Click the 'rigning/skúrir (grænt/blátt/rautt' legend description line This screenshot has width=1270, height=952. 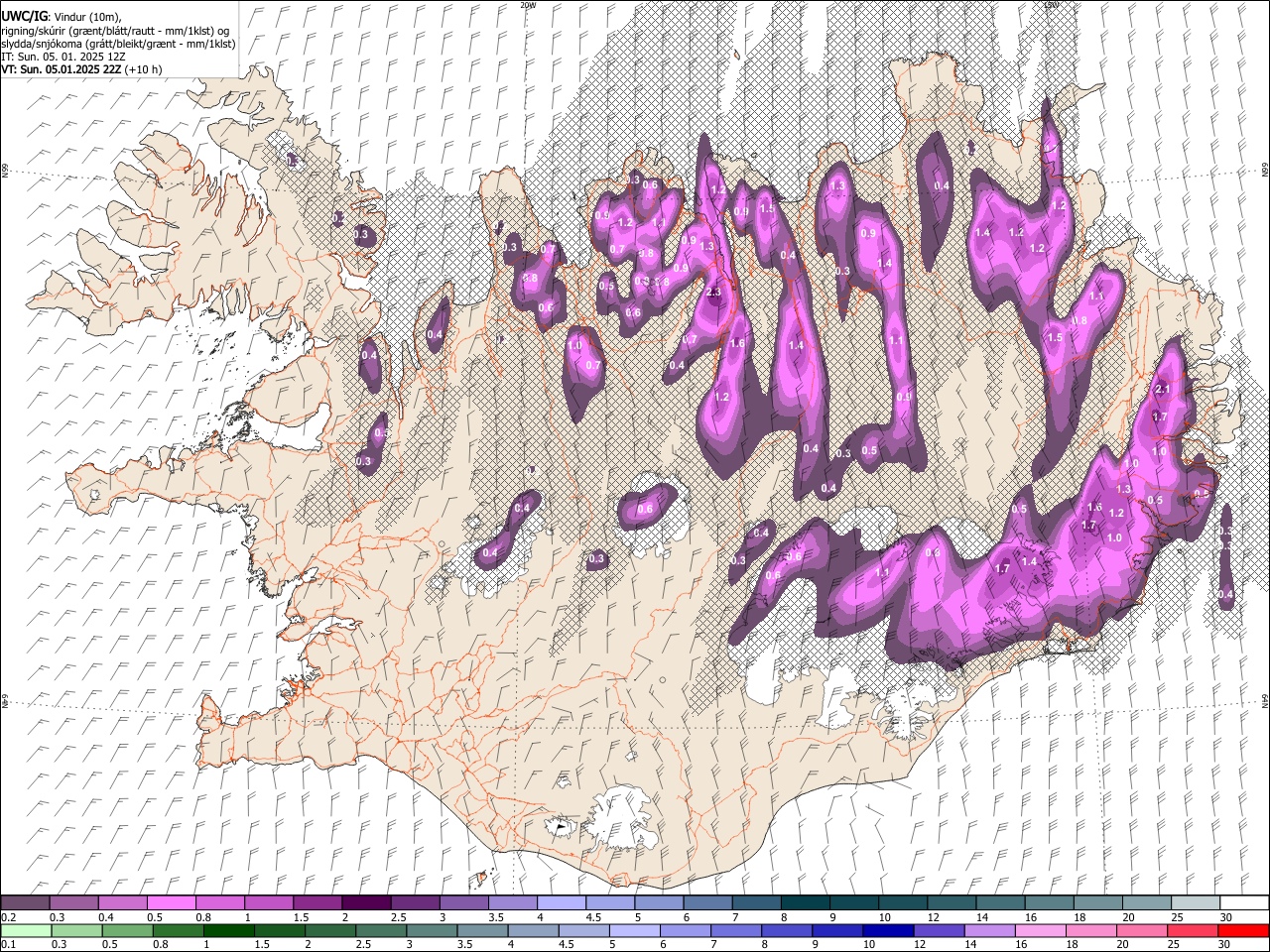click(115, 31)
